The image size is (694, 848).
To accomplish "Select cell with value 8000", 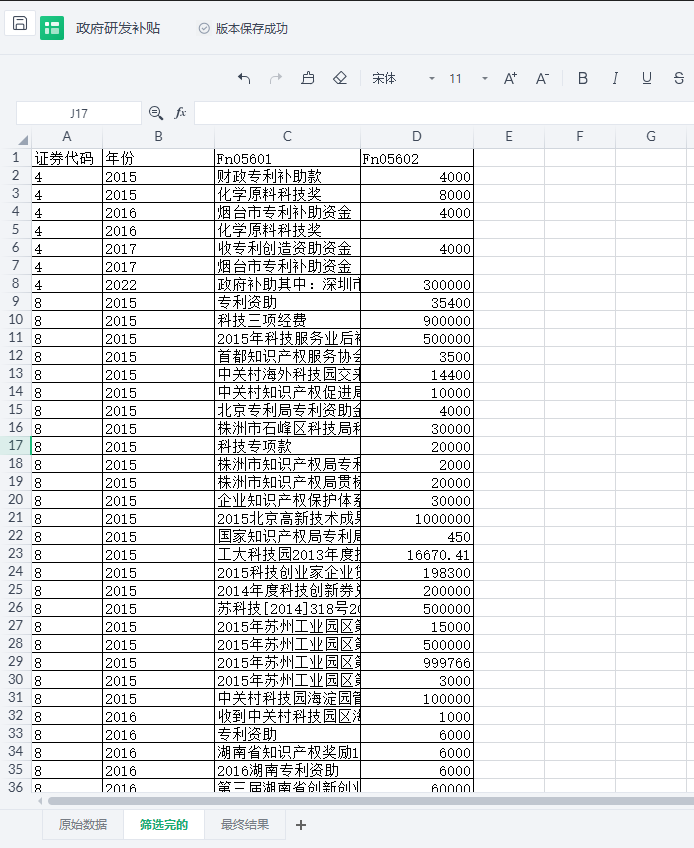I will pyautogui.click(x=417, y=194).
